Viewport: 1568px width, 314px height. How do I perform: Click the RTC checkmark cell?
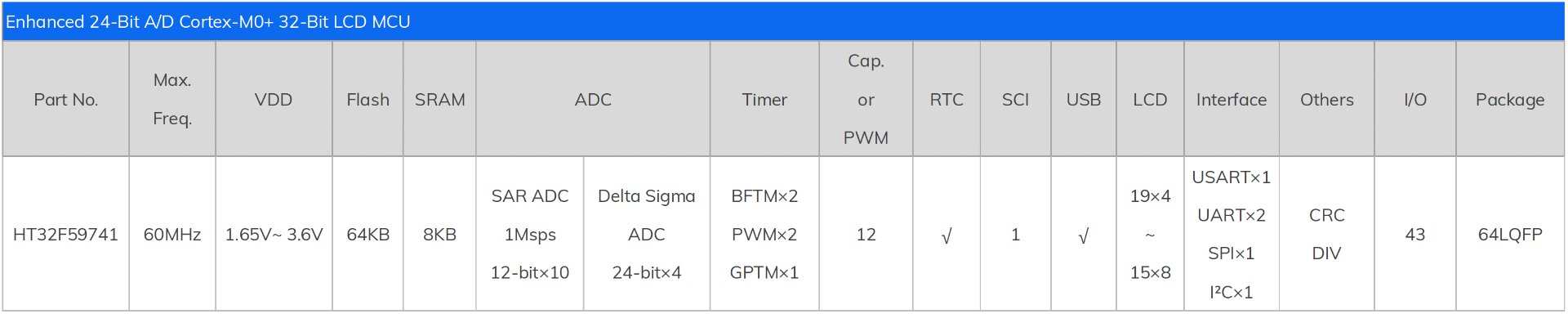tap(947, 235)
